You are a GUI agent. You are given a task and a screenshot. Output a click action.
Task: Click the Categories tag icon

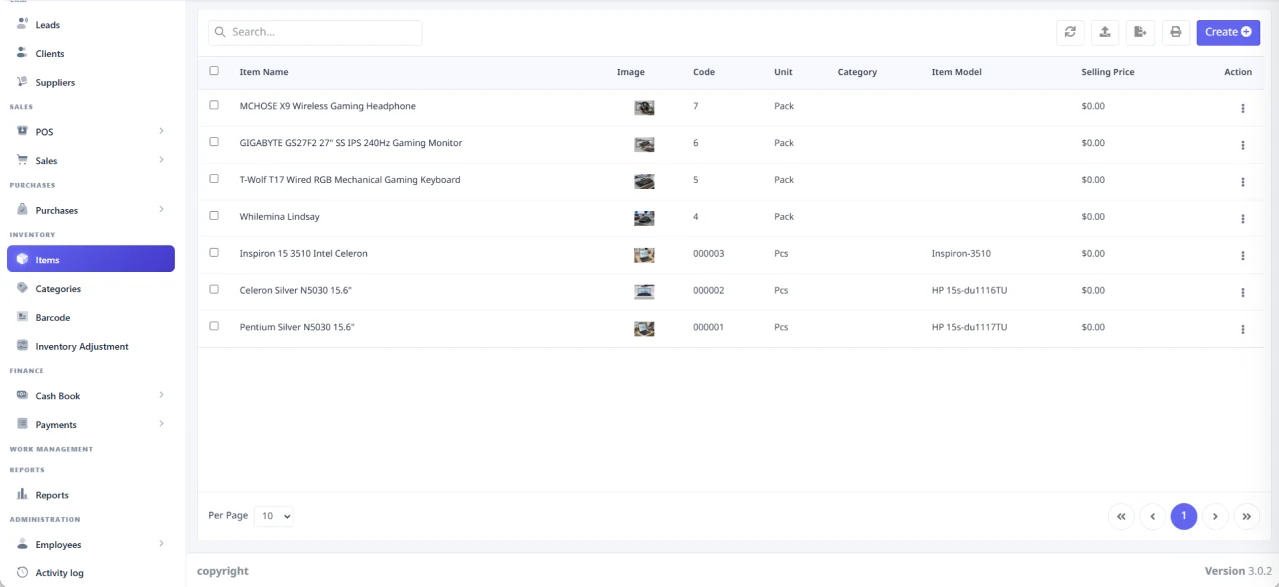click(22, 288)
